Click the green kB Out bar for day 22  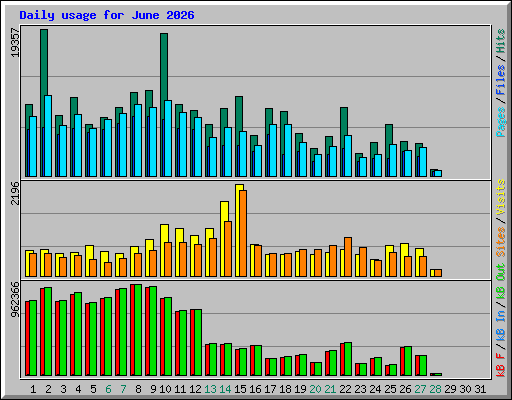pos(348,359)
